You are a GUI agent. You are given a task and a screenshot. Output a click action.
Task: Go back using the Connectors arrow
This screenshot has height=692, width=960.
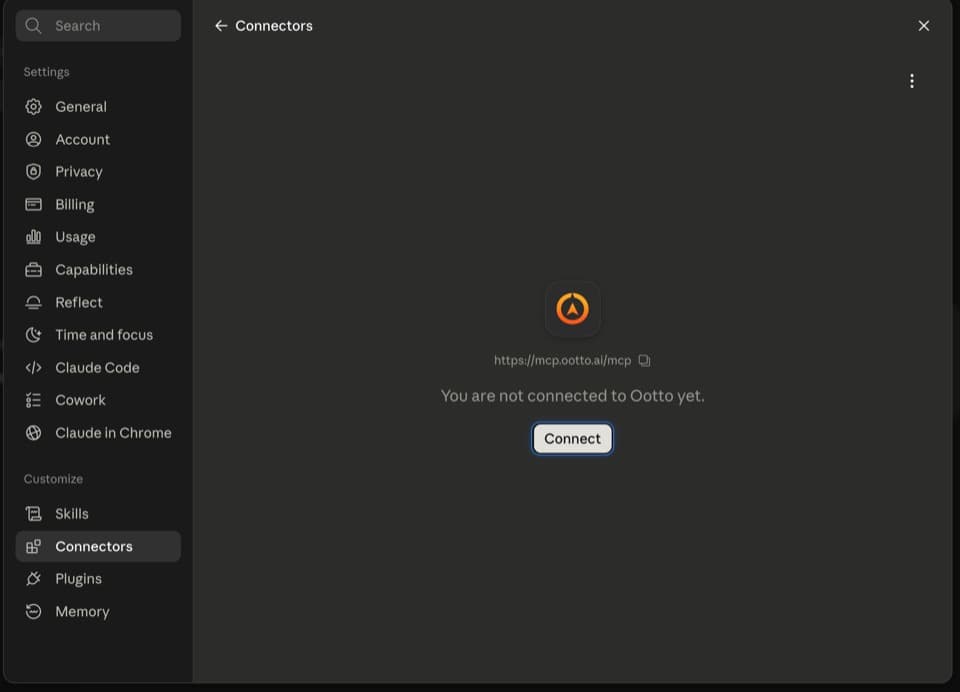click(221, 26)
